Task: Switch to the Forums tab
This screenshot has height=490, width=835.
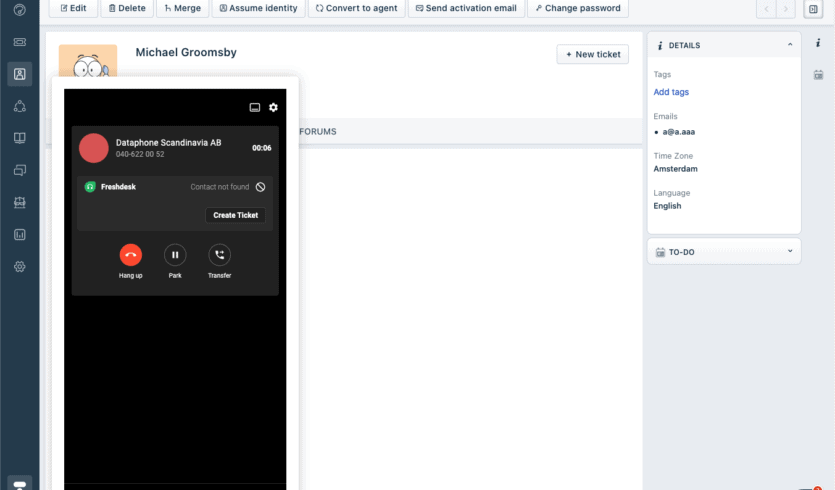Action: 318,132
